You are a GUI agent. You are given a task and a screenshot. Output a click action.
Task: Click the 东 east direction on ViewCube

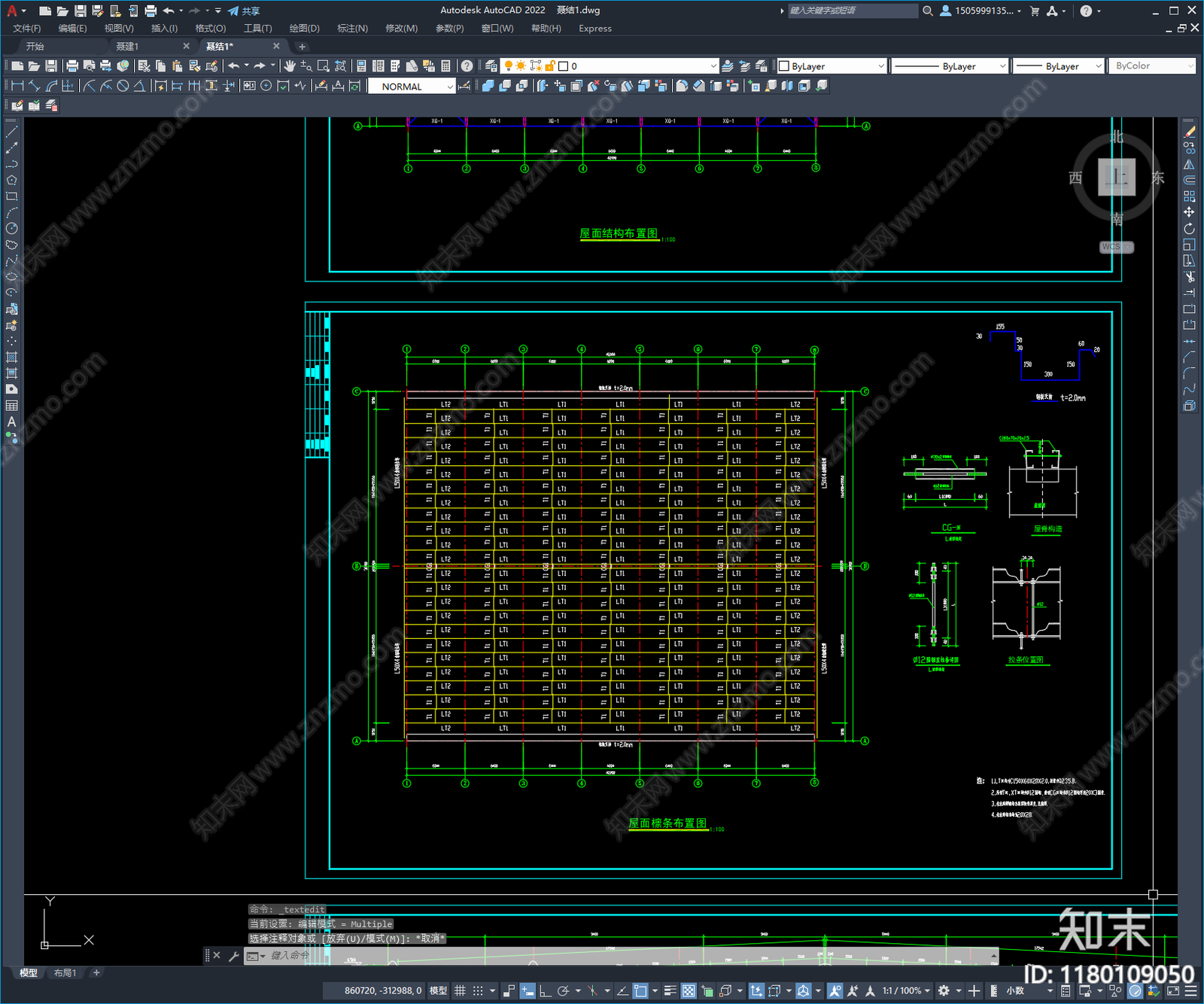pos(1157,178)
